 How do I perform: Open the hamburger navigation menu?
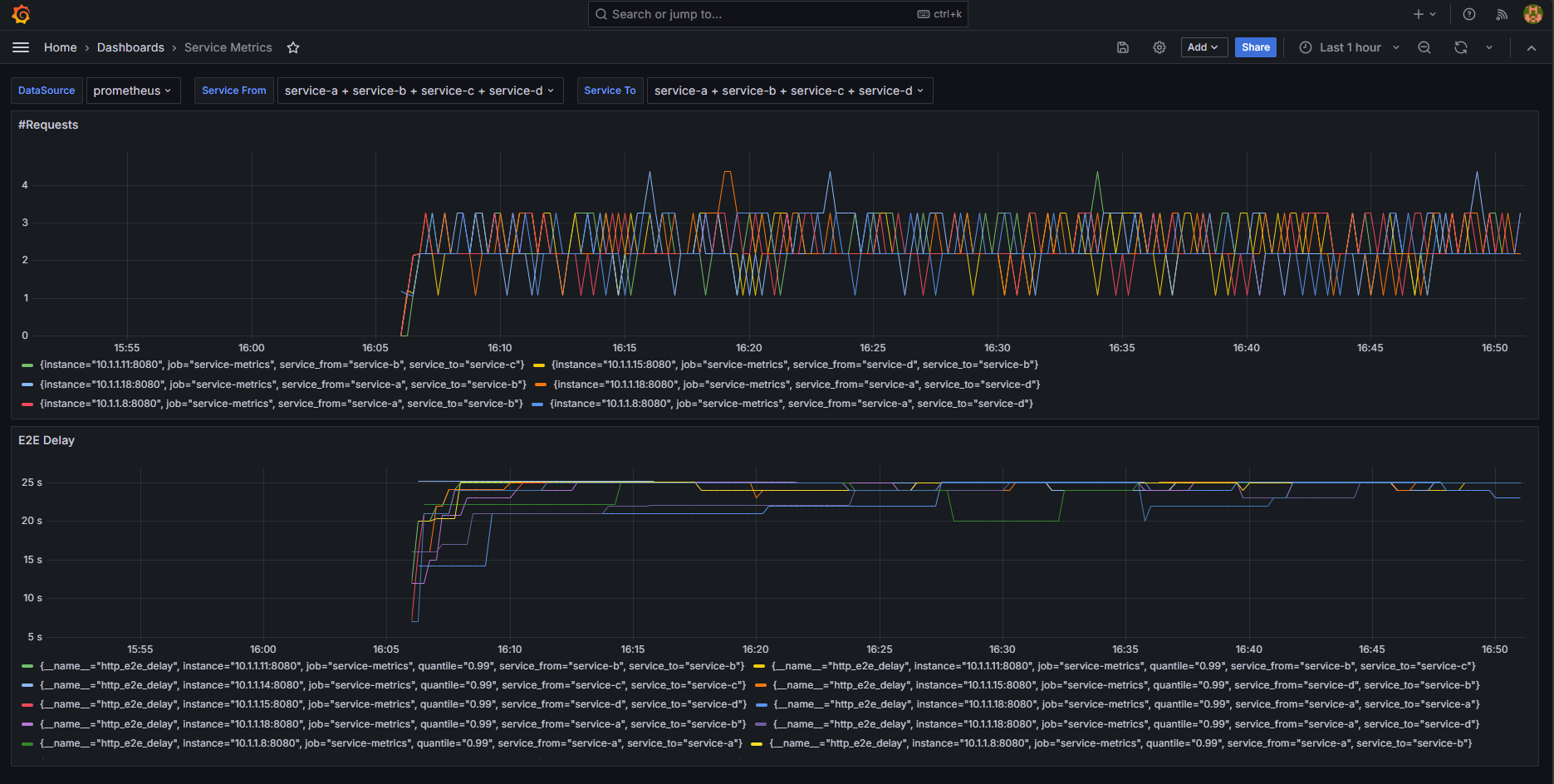point(21,47)
